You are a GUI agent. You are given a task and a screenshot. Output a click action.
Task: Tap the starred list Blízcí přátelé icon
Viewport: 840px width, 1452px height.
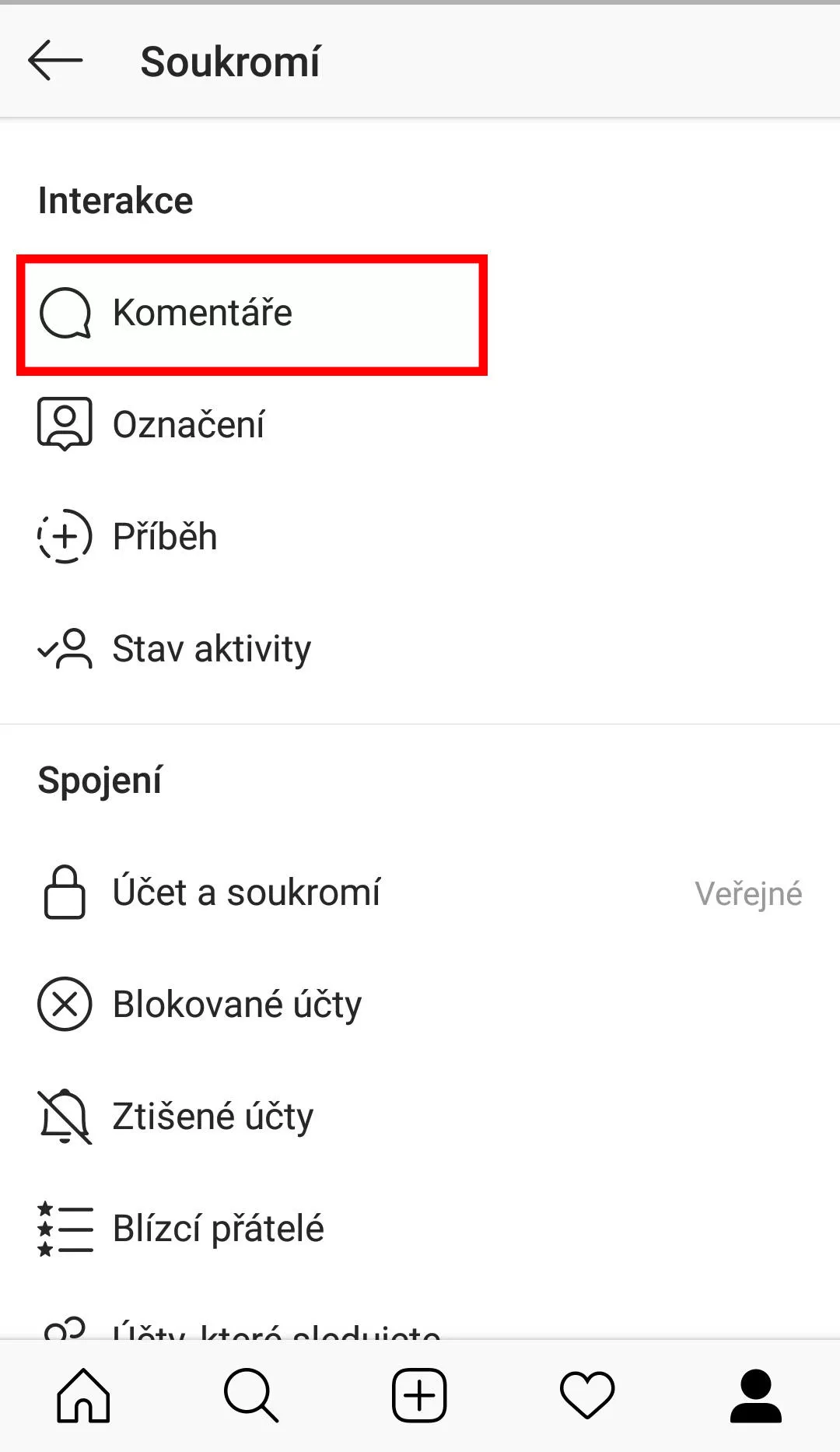coord(65,1228)
